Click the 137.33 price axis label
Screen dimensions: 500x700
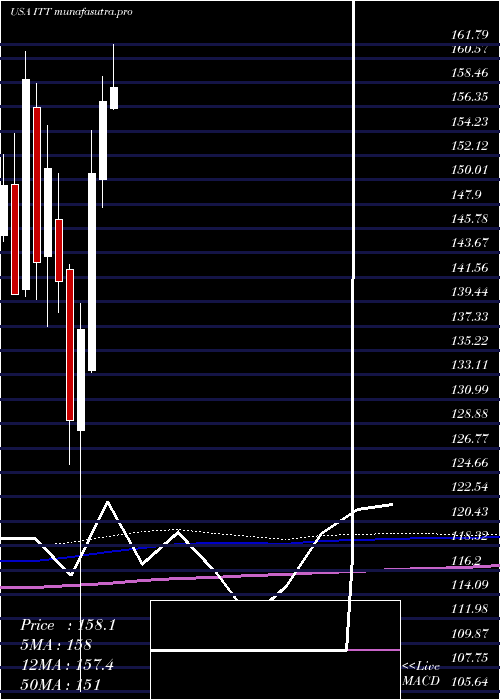468,317
